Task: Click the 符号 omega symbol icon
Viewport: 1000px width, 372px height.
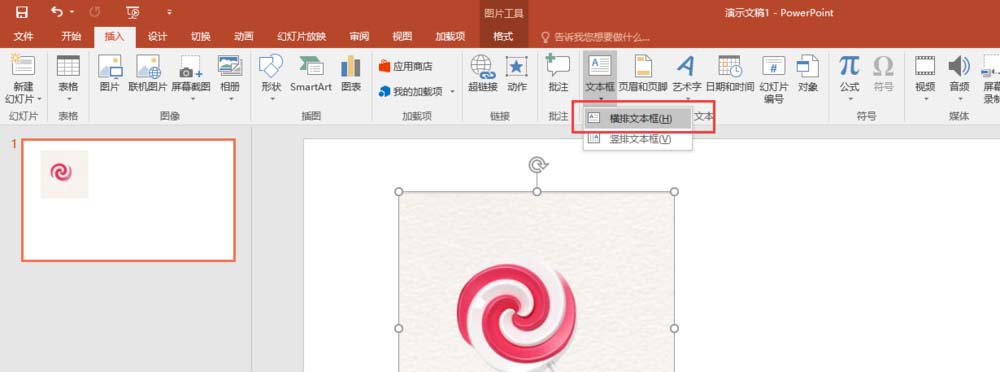Action: click(x=883, y=66)
